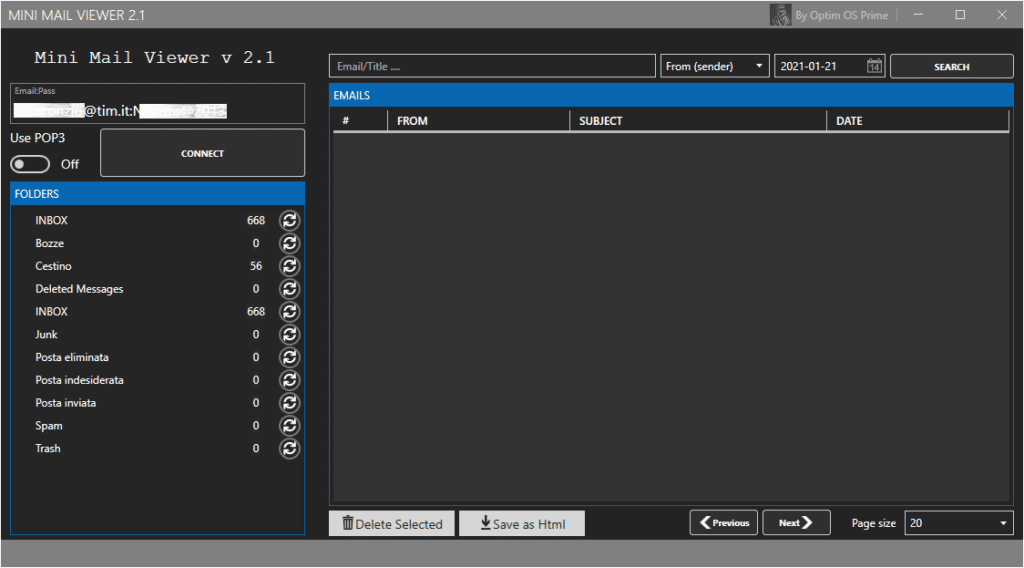This screenshot has width=1024, height=568.
Task: Refresh the Deleted Messages folder
Action: [289, 289]
